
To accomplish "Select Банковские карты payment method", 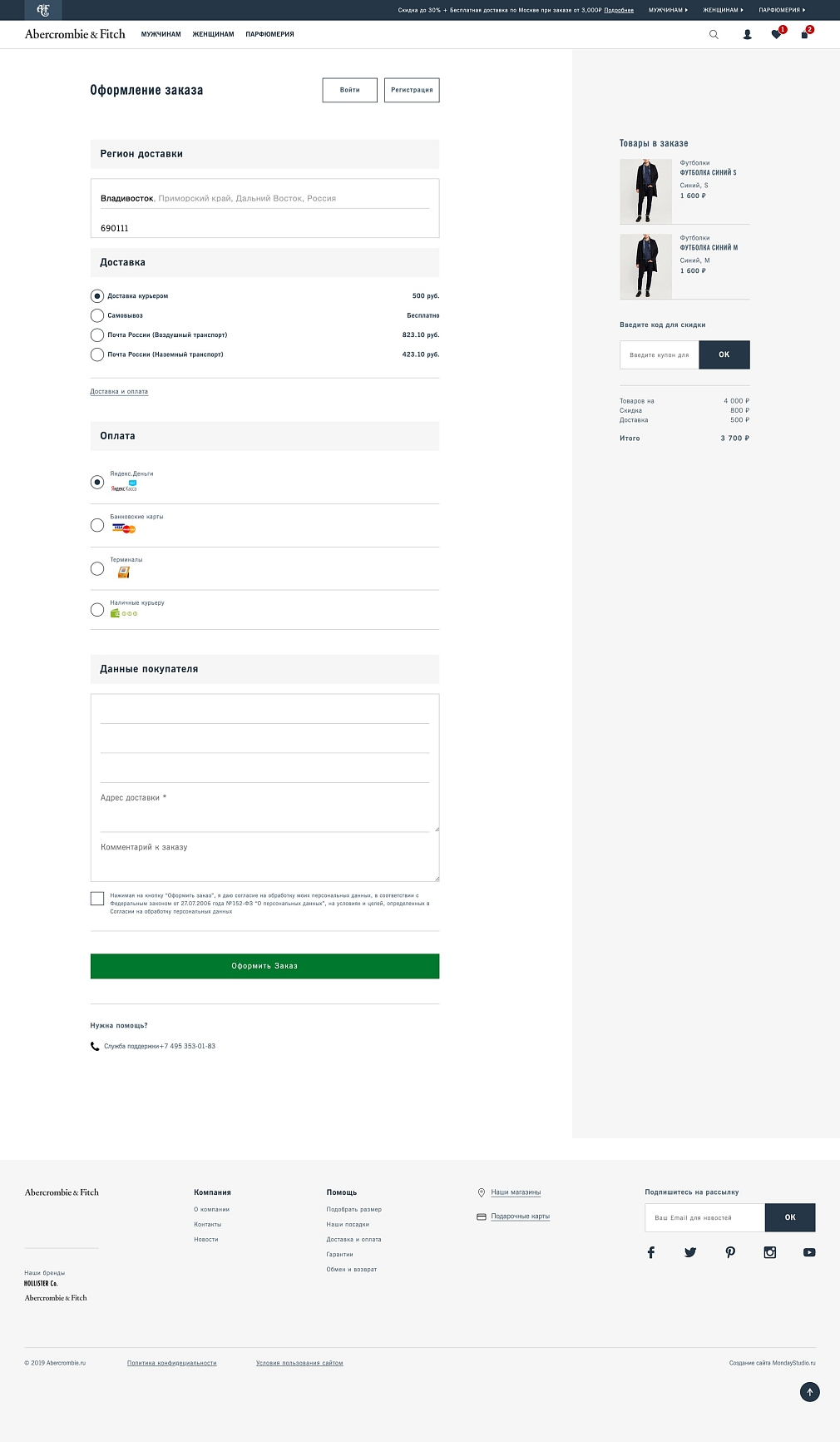I will point(97,525).
